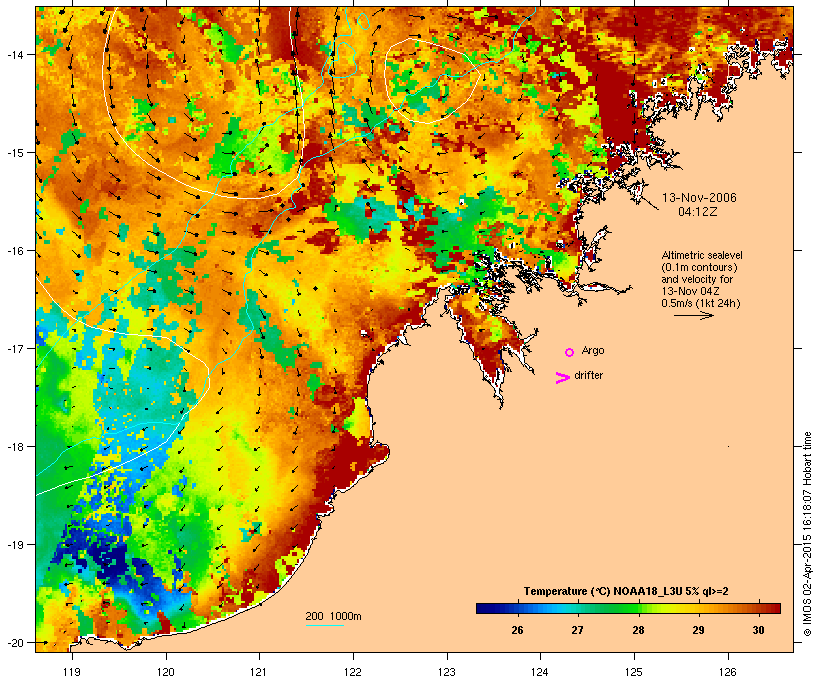The width and height of the screenshot is (820, 680).
Task: Click the Temperature NOAA18_L3U colorbar title
Action: [x=626, y=591]
